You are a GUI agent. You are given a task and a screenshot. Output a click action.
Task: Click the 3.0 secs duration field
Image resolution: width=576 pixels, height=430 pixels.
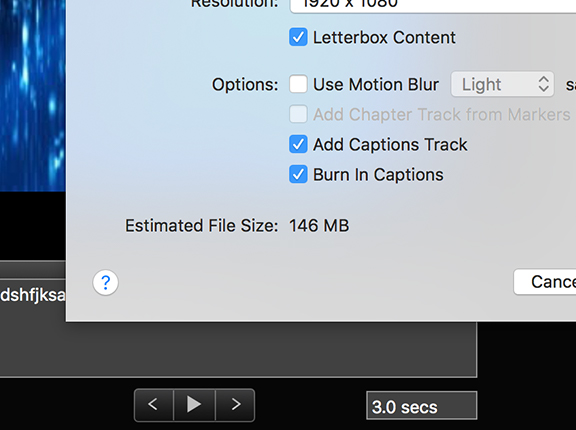click(421, 406)
